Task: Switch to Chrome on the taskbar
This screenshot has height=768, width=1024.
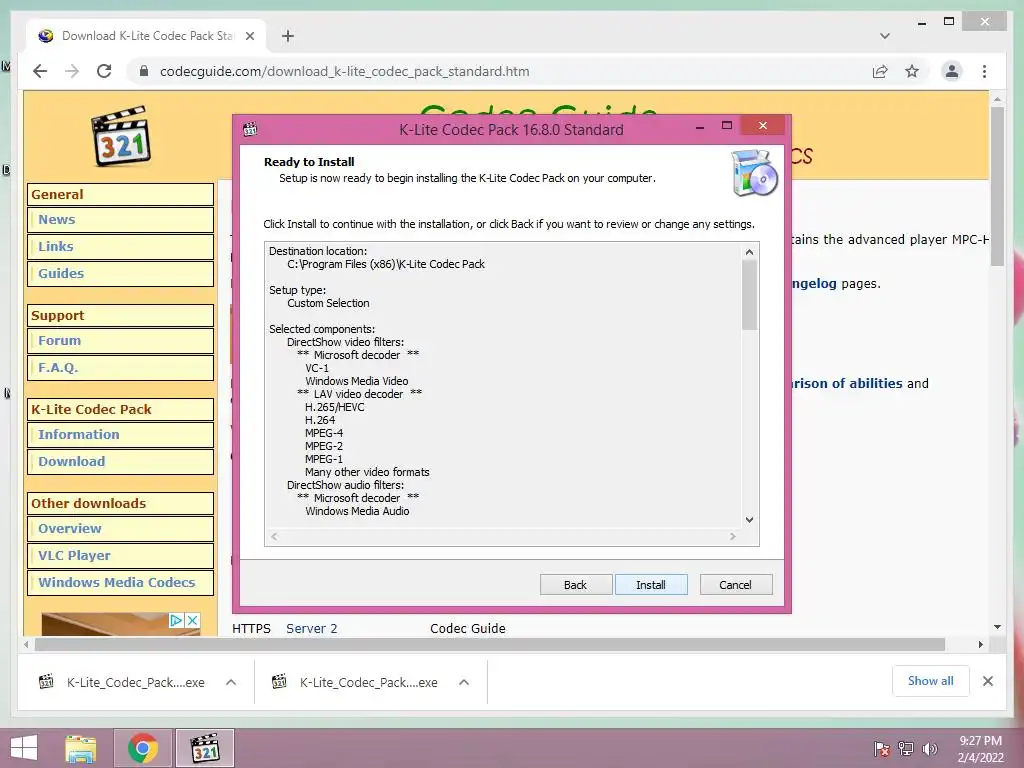Action: click(142, 748)
